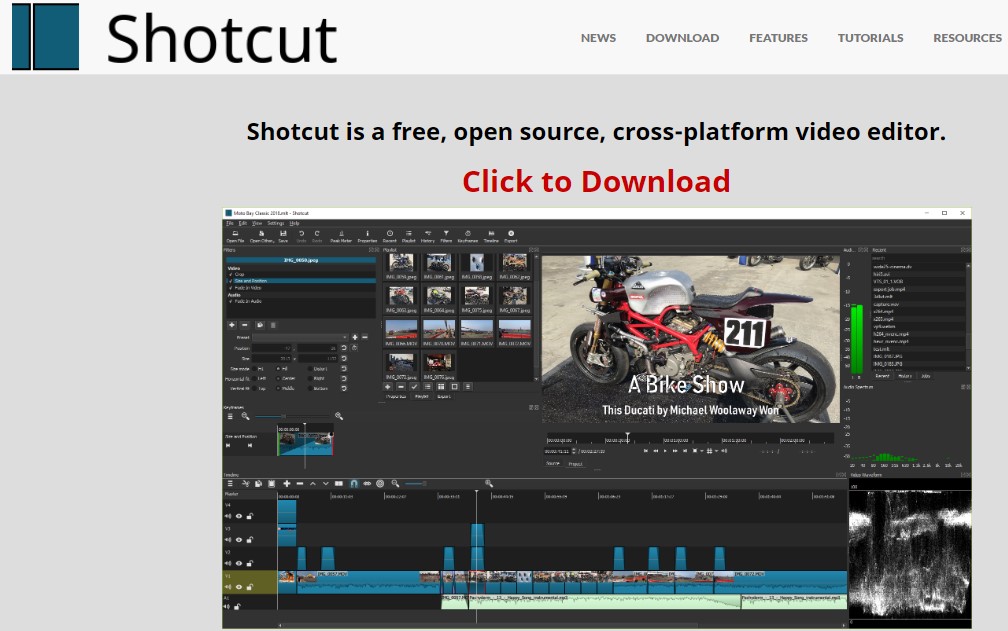Toggle the lock on track A1

(237, 606)
